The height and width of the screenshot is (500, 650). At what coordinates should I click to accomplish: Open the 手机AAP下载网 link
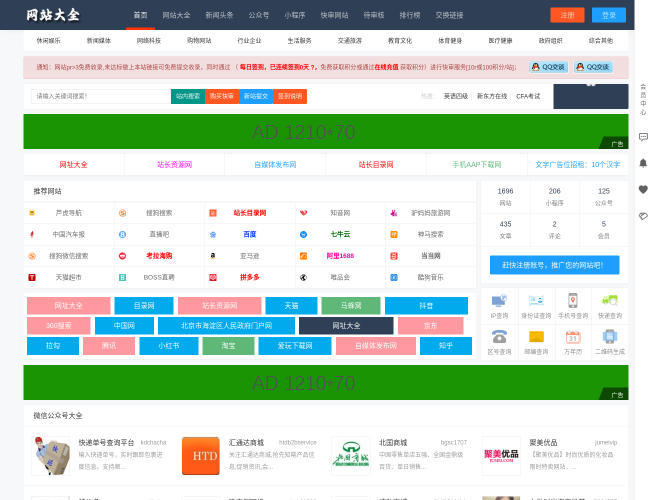click(477, 165)
